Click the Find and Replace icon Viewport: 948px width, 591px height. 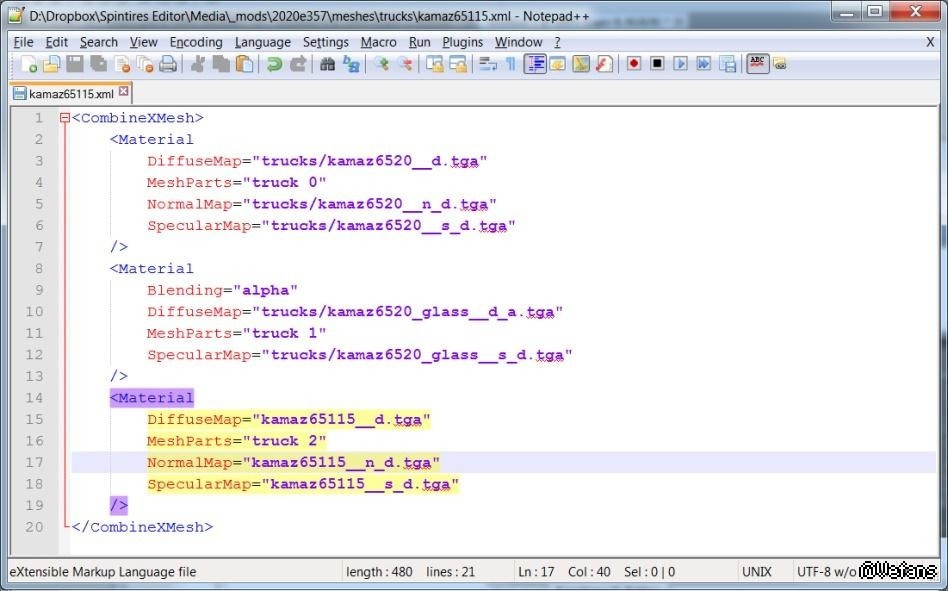coord(351,64)
